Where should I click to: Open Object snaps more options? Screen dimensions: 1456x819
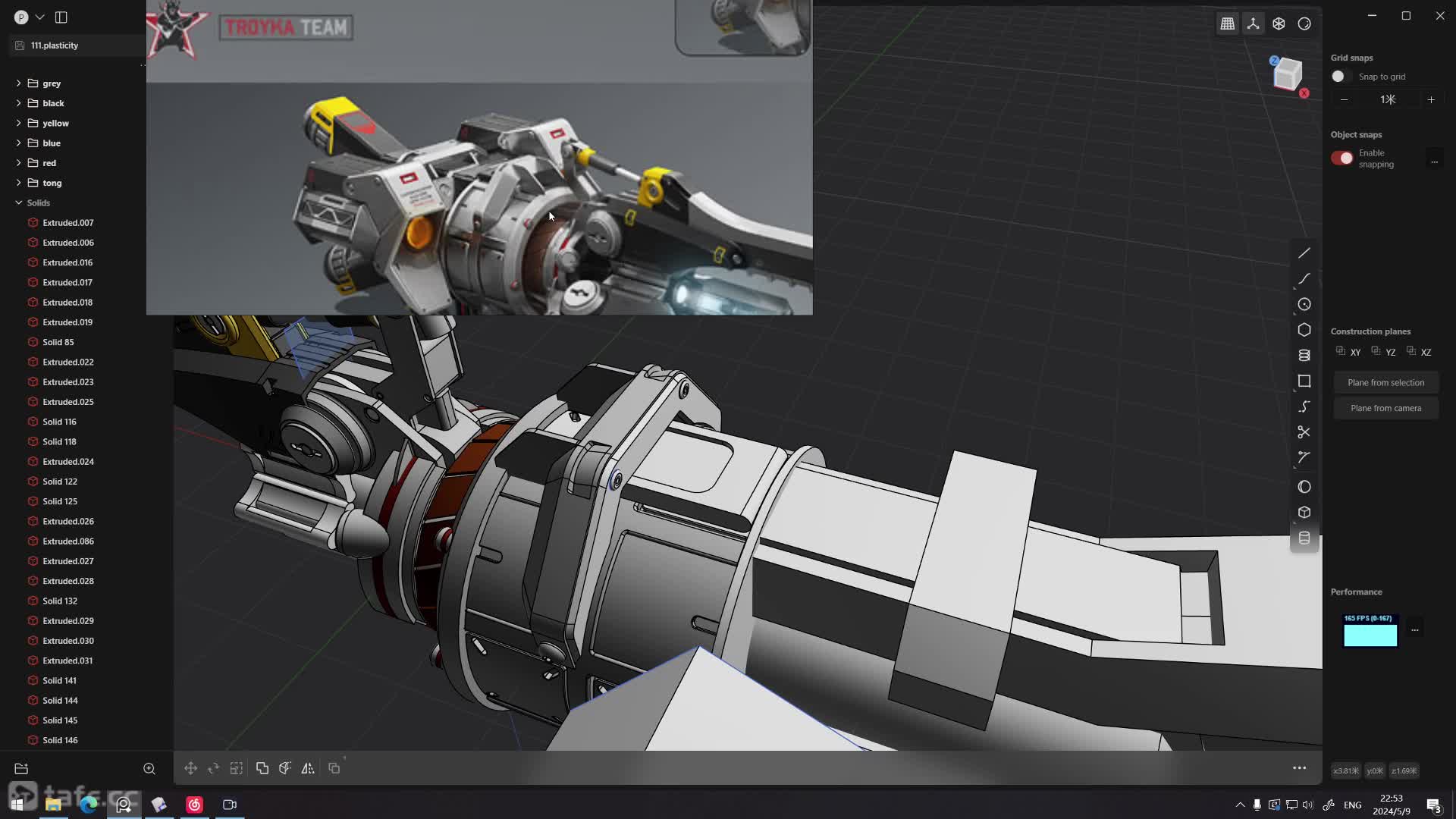[x=1434, y=161]
